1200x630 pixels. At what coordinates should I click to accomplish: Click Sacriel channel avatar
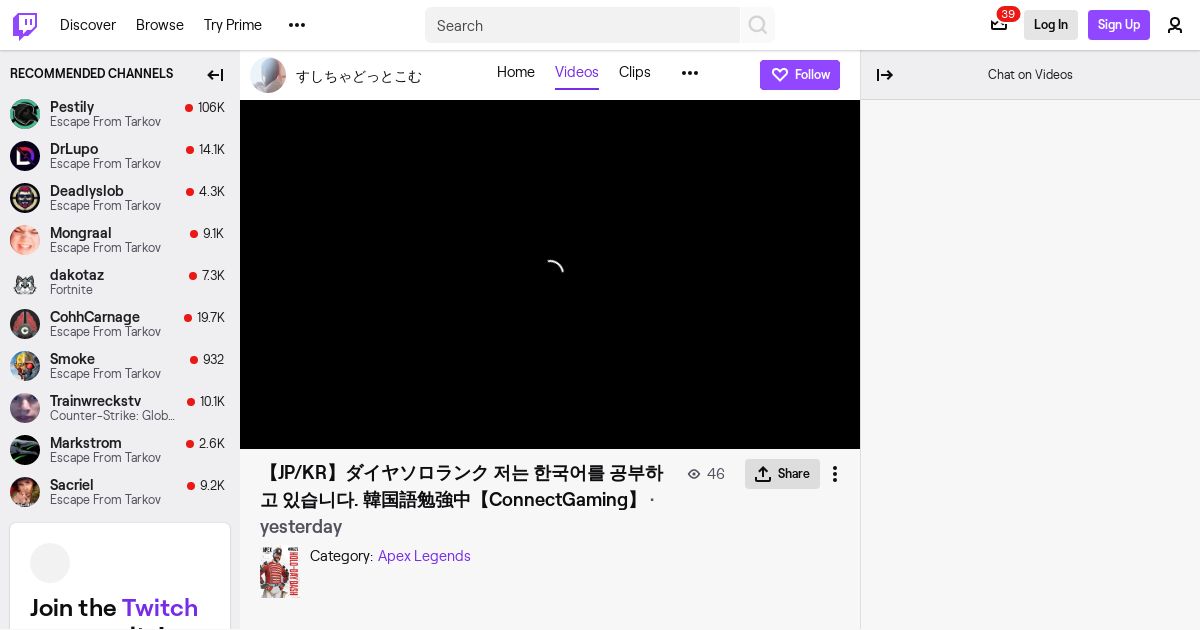pyautogui.click(x=25, y=492)
